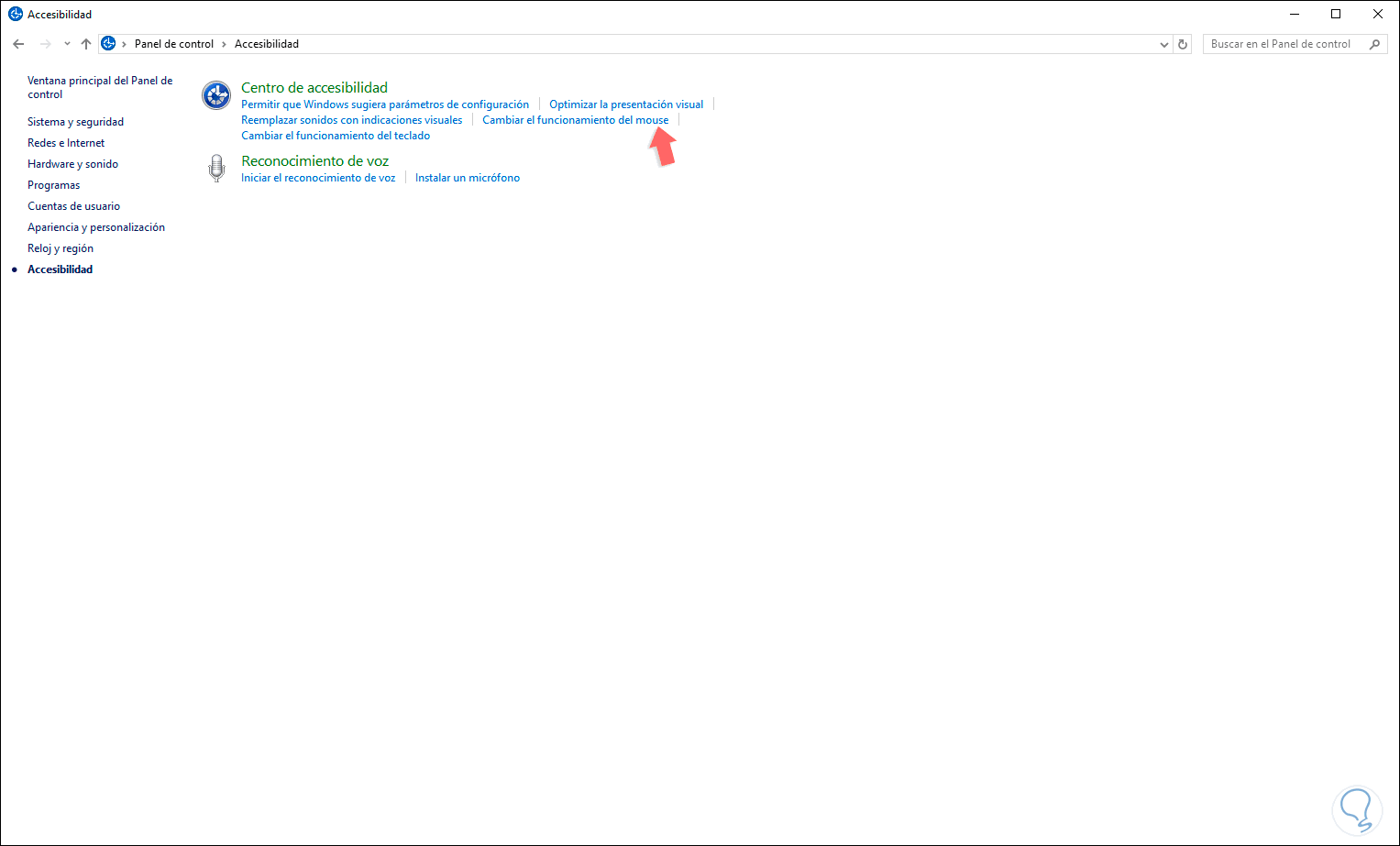Refresh the Control Panel view
1400x846 pixels.
tap(1183, 44)
